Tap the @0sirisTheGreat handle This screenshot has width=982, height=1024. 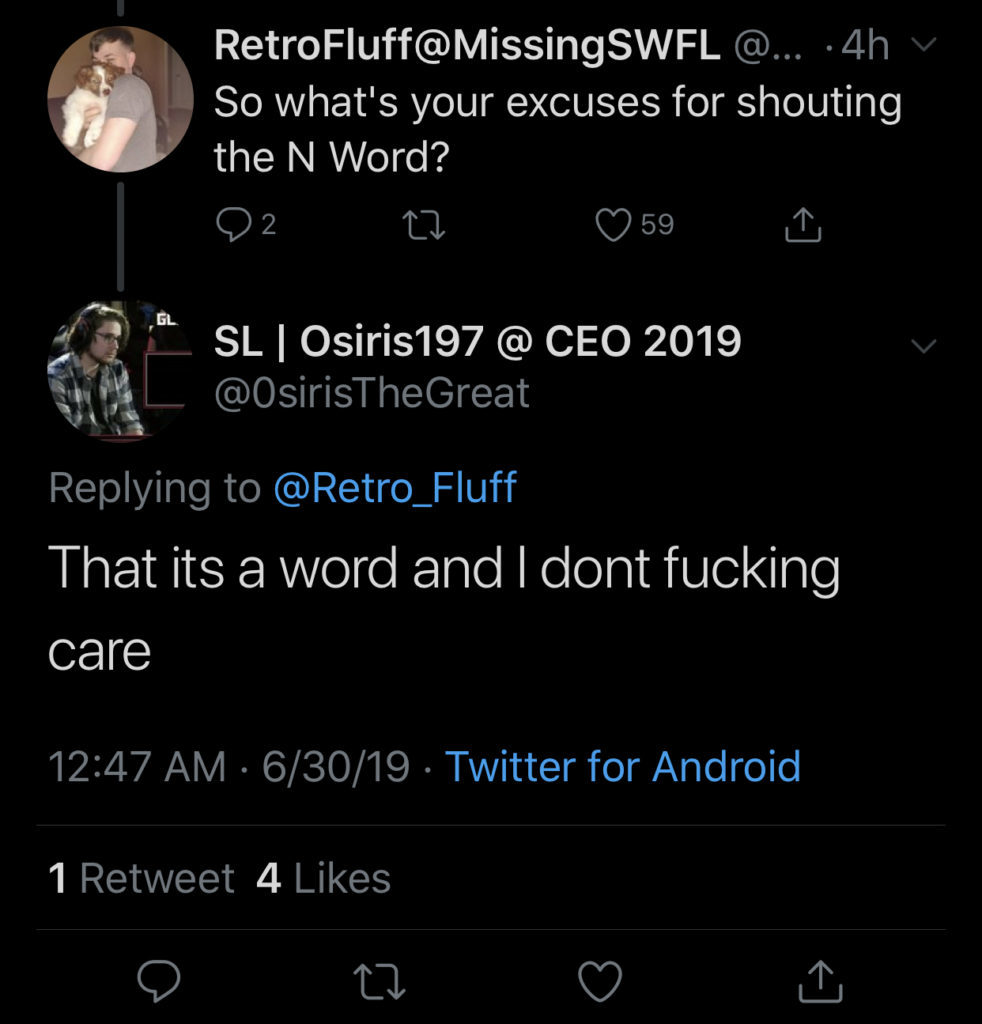click(x=372, y=392)
